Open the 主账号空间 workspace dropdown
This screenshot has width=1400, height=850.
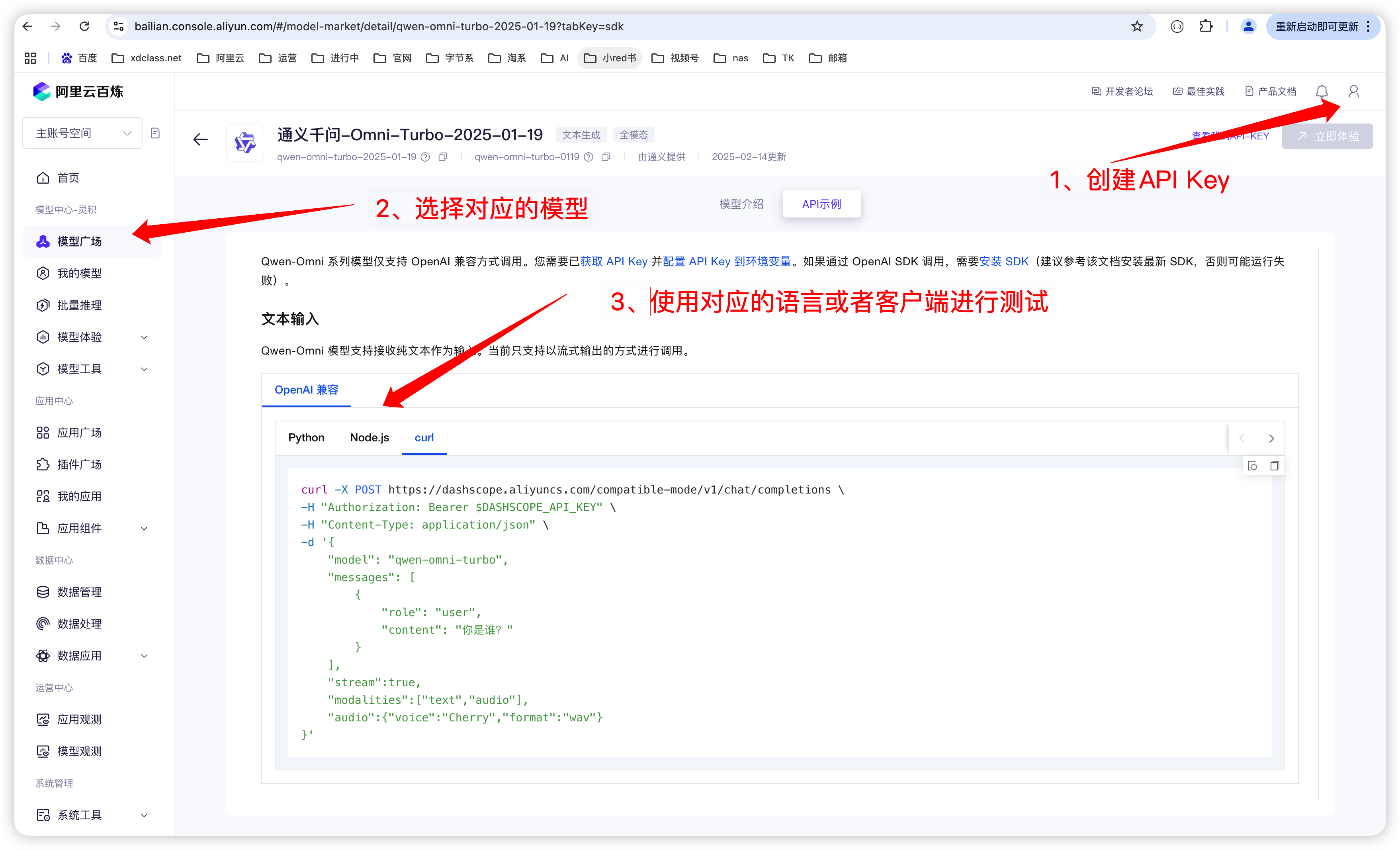(x=83, y=133)
